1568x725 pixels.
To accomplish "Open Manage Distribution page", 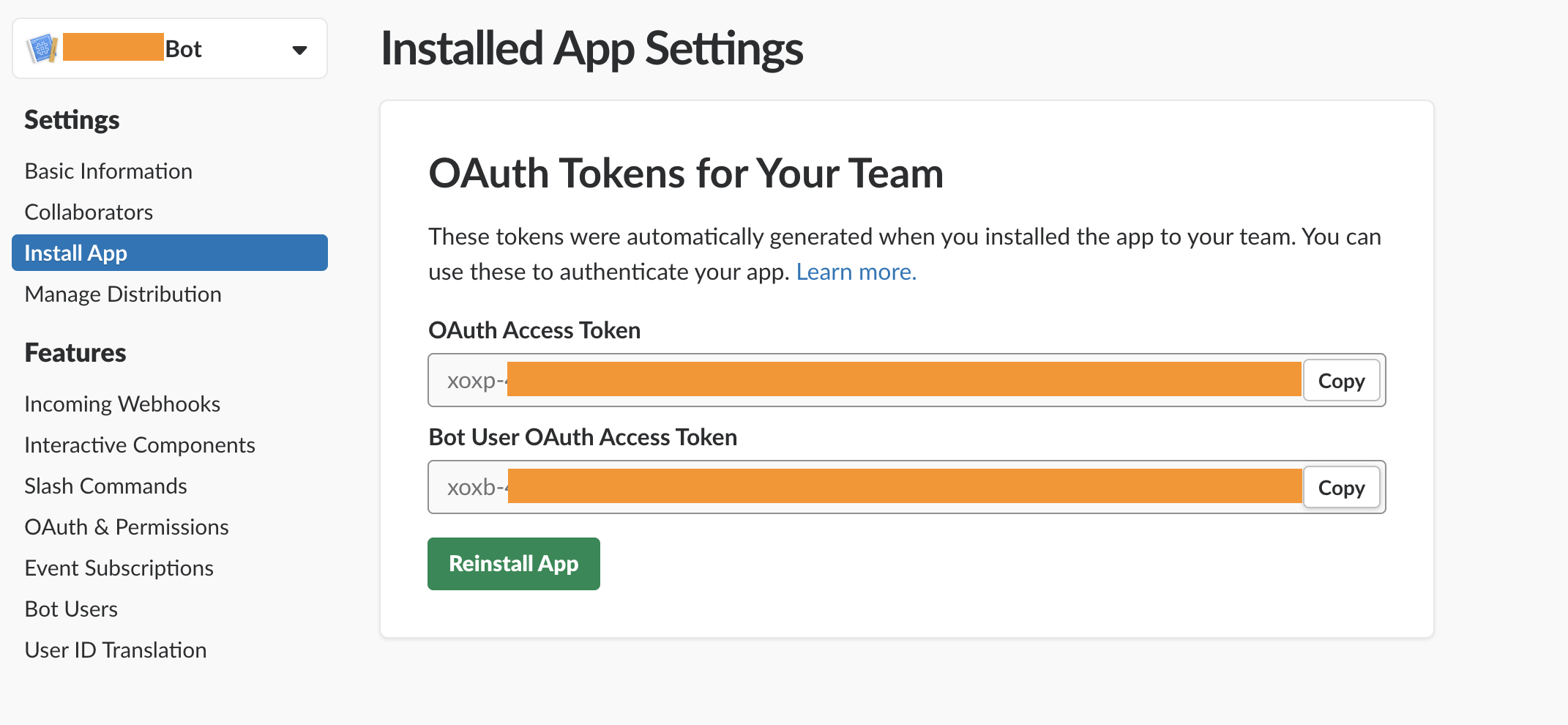I will pyautogui.click(x=123, y=294).
